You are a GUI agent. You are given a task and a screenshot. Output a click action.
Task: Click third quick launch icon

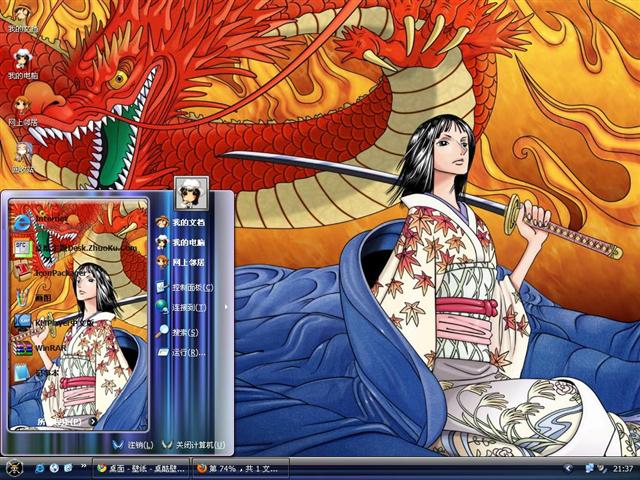click(x=68, y=468)
